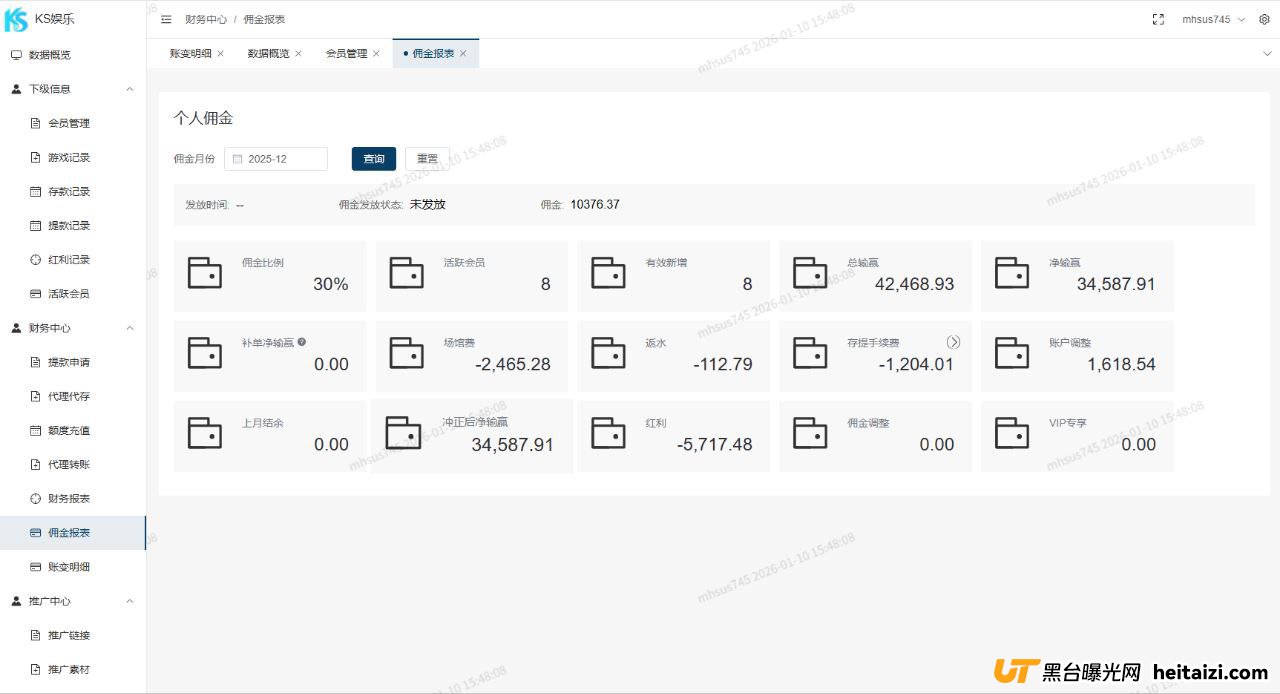Click the 场馆费 wallet icon
The width and height of the screenshot is (1280, 694).
tap(407, 353)
